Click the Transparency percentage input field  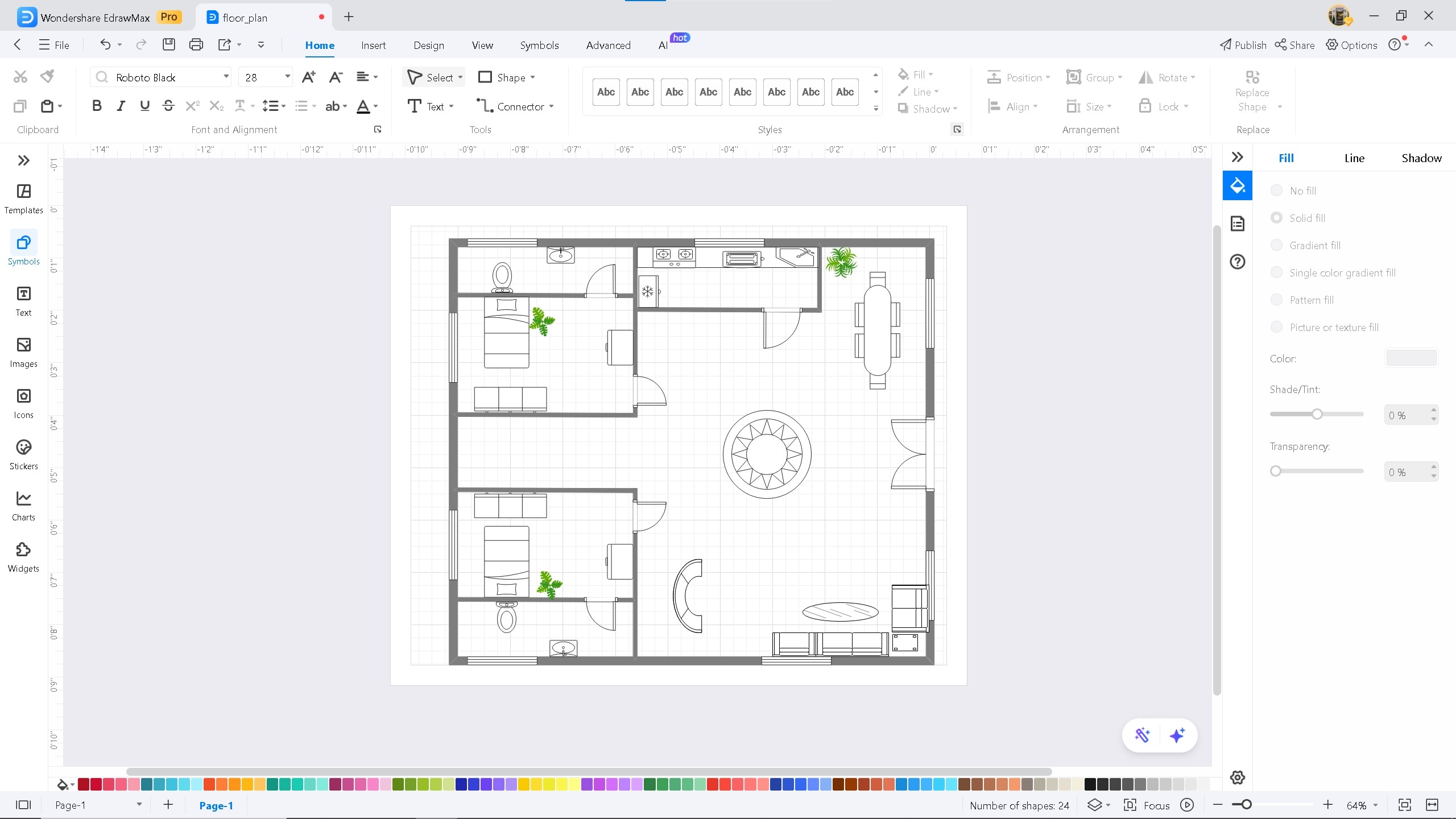click(1406, 472)
